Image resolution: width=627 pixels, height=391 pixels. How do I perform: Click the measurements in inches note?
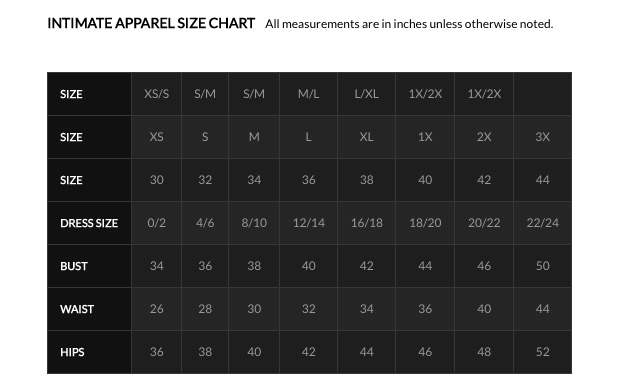(409, 24)
